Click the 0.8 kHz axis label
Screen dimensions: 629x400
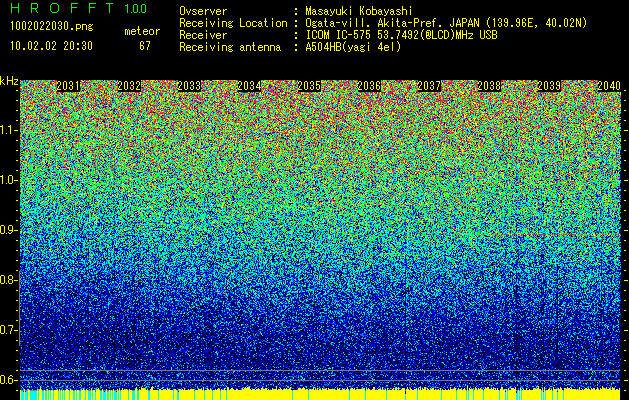[8, 280]
